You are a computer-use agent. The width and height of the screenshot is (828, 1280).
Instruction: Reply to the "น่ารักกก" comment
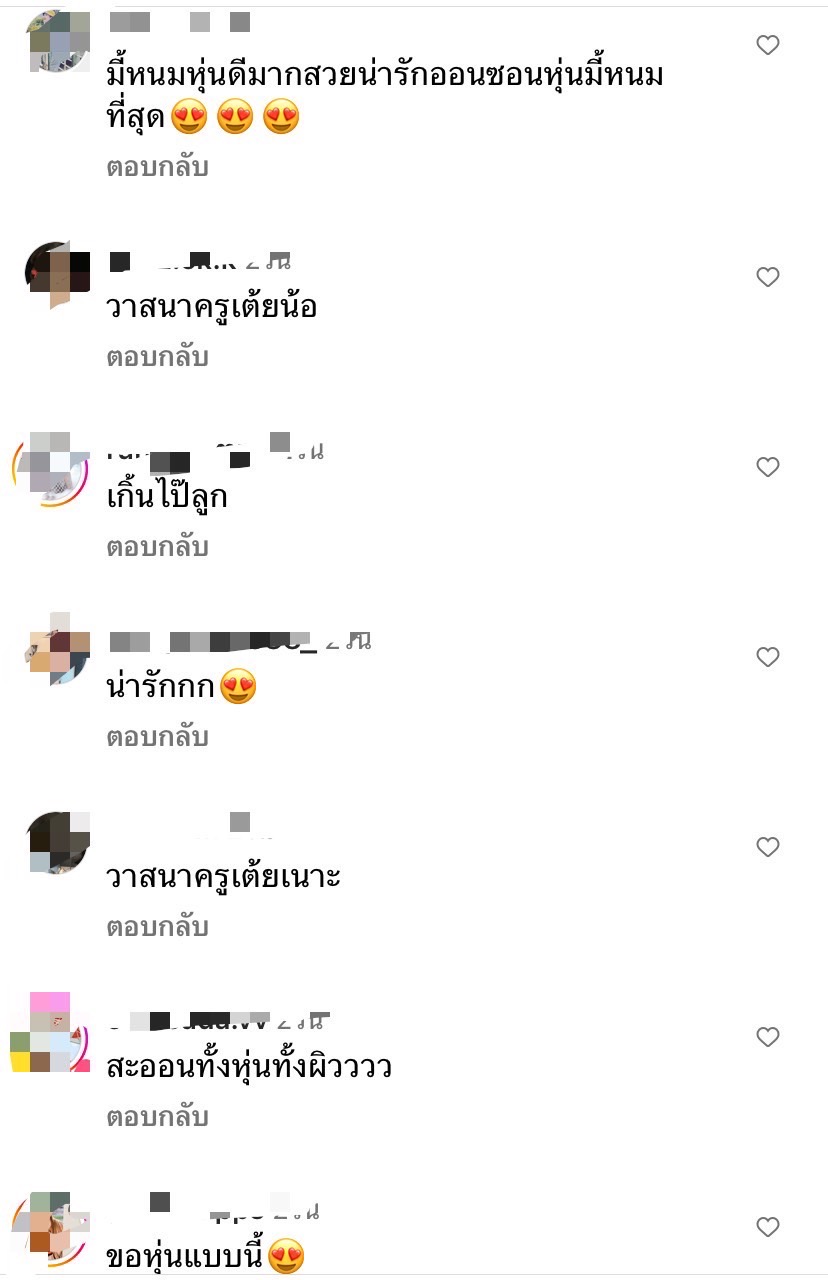click(157, 737)
